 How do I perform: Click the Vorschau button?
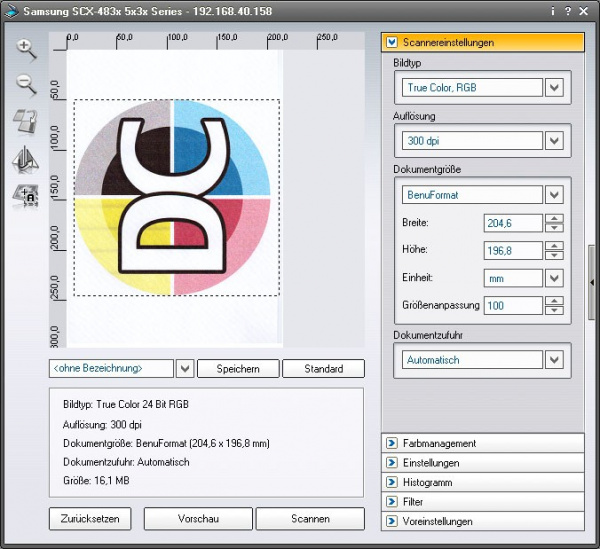[x=198, y=519]
